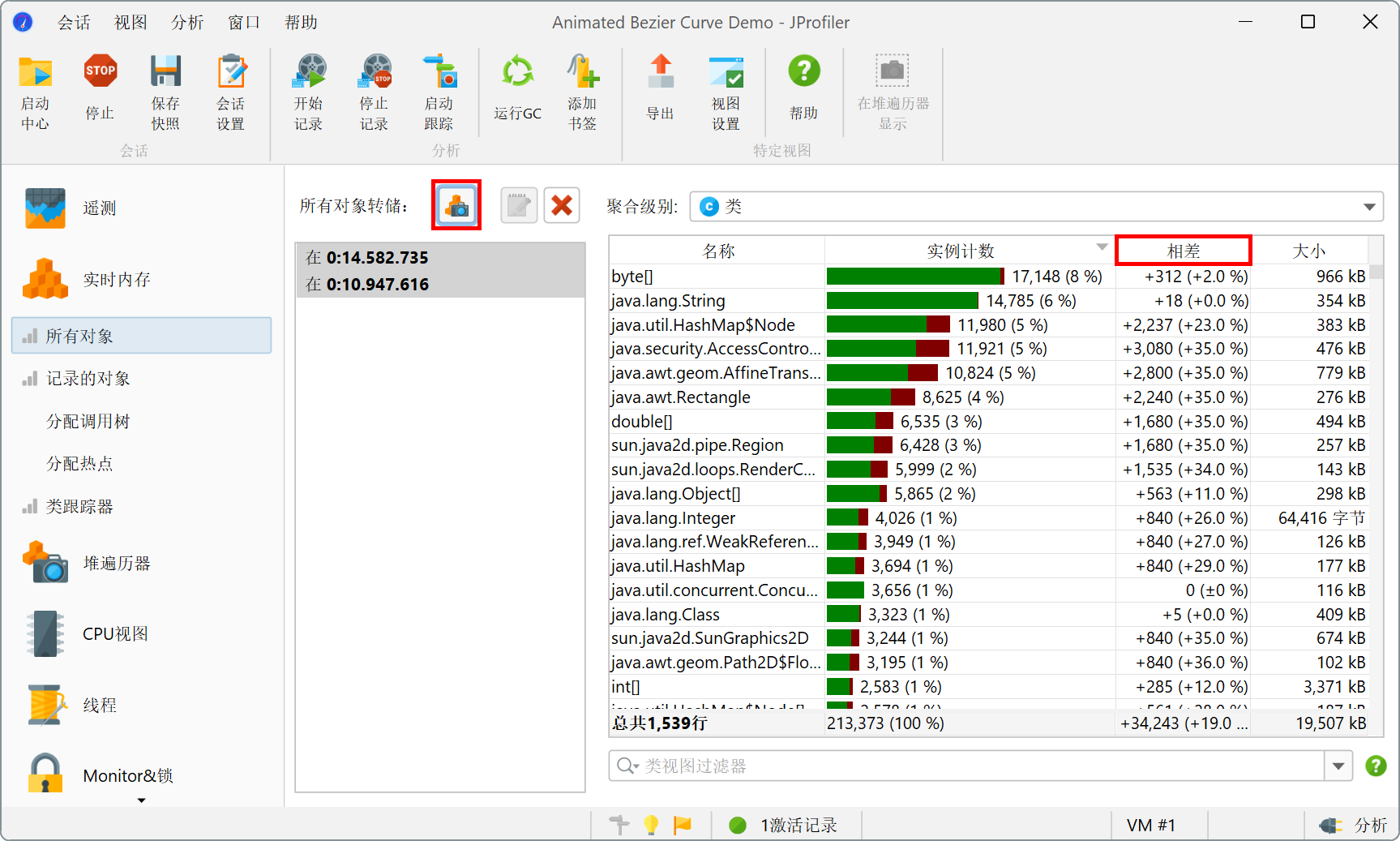Select the int[] row
The image size is (1400, 841).
tap(988, 687)
